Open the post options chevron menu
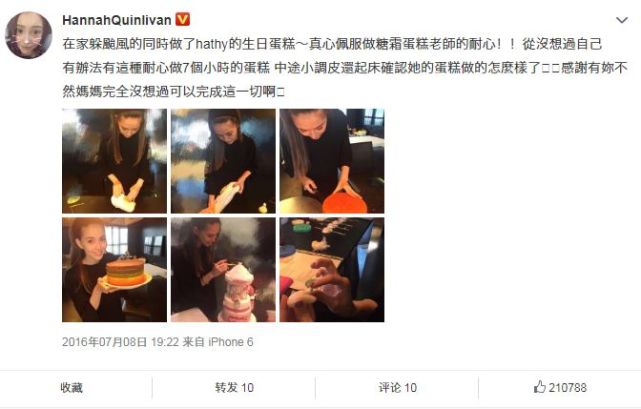This screenshot has height=409, width=641. [x=622, y=20]
